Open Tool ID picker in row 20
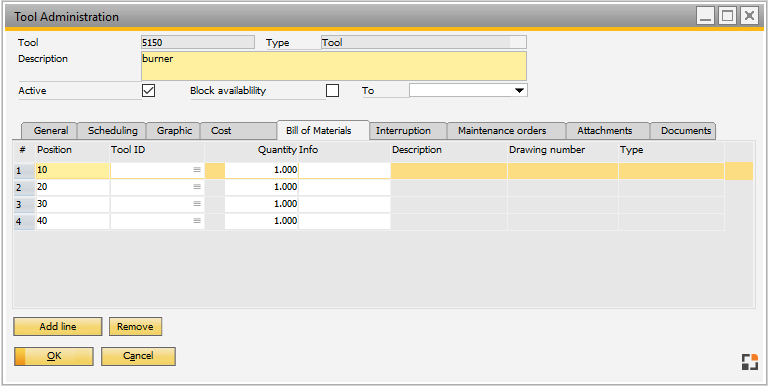 (197, 187)
